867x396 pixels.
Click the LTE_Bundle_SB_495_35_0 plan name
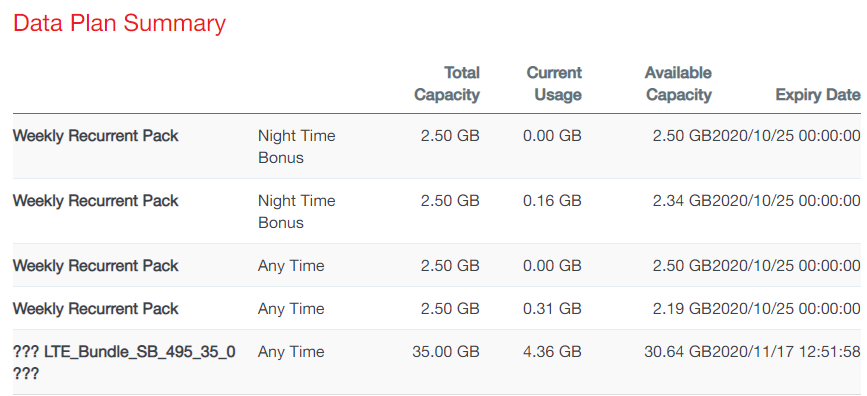[124, 362]
